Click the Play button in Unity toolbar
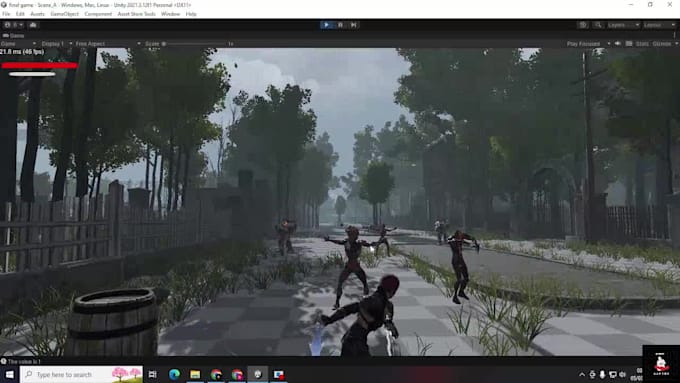 326,25
